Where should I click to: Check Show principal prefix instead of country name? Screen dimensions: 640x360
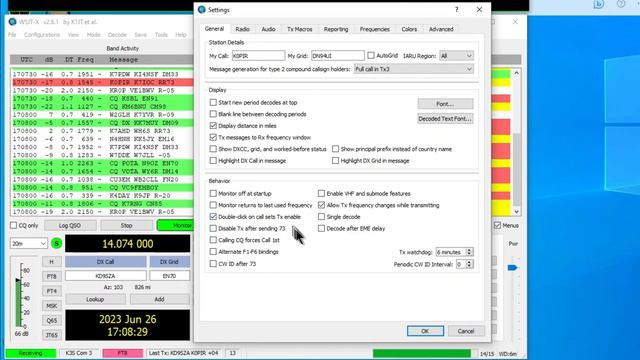[x=335, y=149]
